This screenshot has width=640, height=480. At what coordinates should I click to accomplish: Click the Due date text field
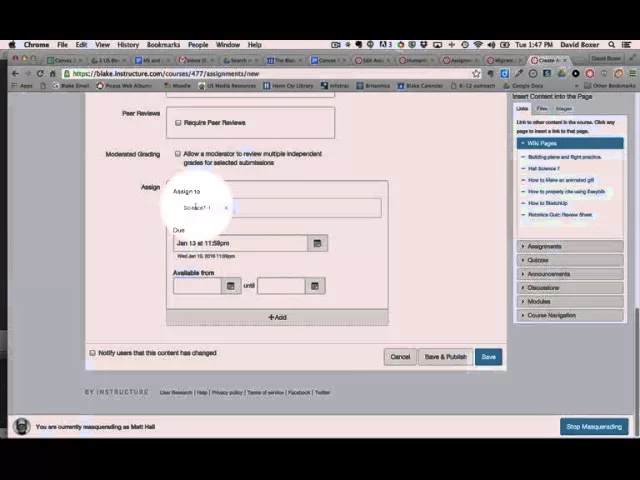pyautogui.click(x=240, y=243)
